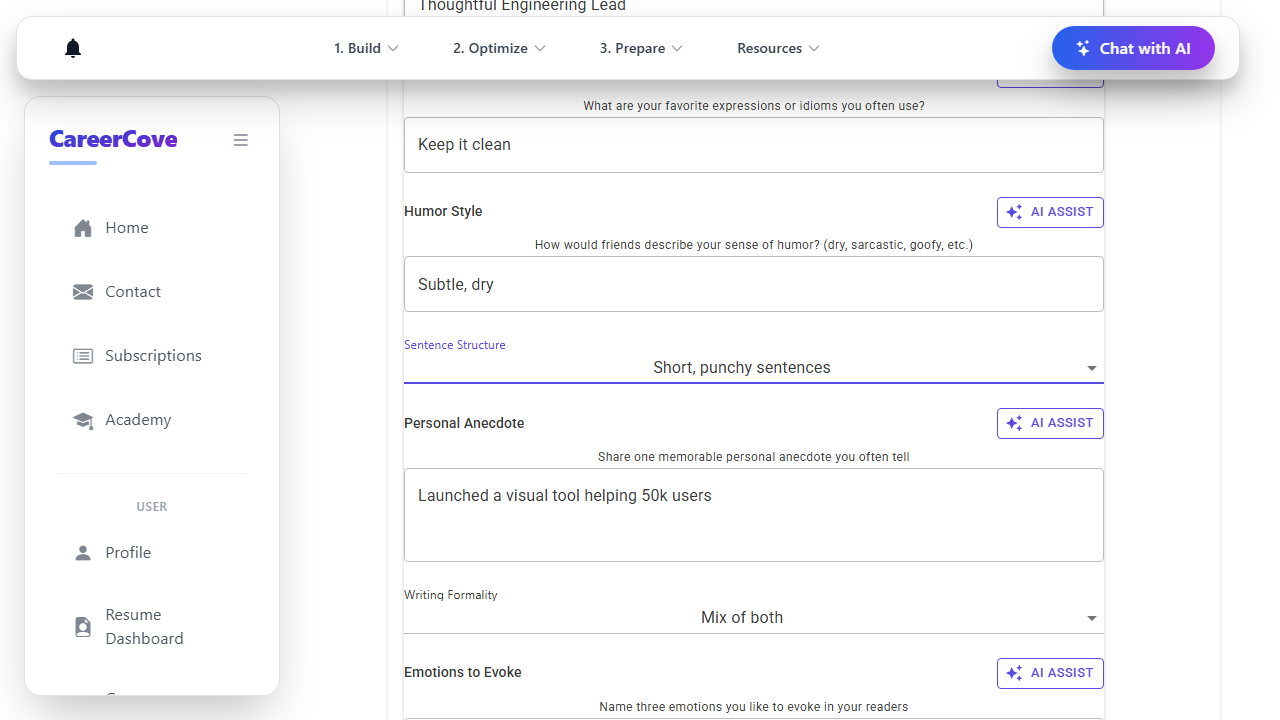Collapse the sidebar with the hamburger icon

[x=241, y=140]
